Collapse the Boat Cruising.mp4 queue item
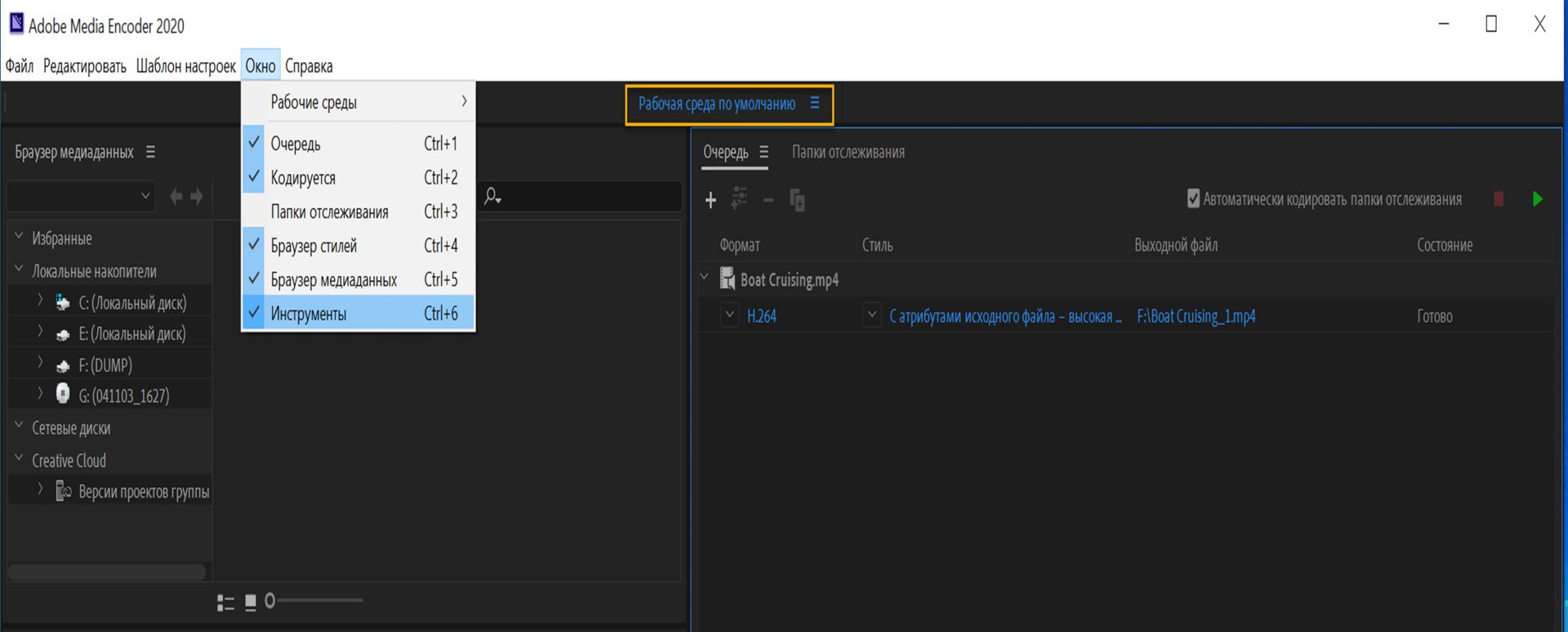Screen dimensions: 1568x632 point(704,278)
